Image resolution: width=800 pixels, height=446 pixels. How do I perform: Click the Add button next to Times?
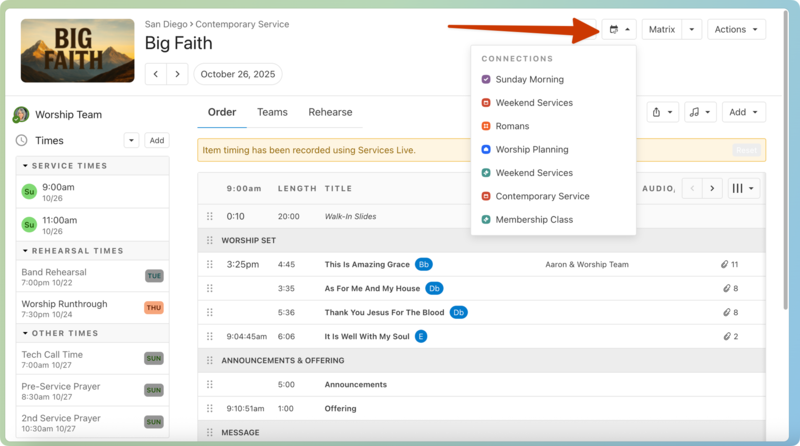(x=157, y=141)
